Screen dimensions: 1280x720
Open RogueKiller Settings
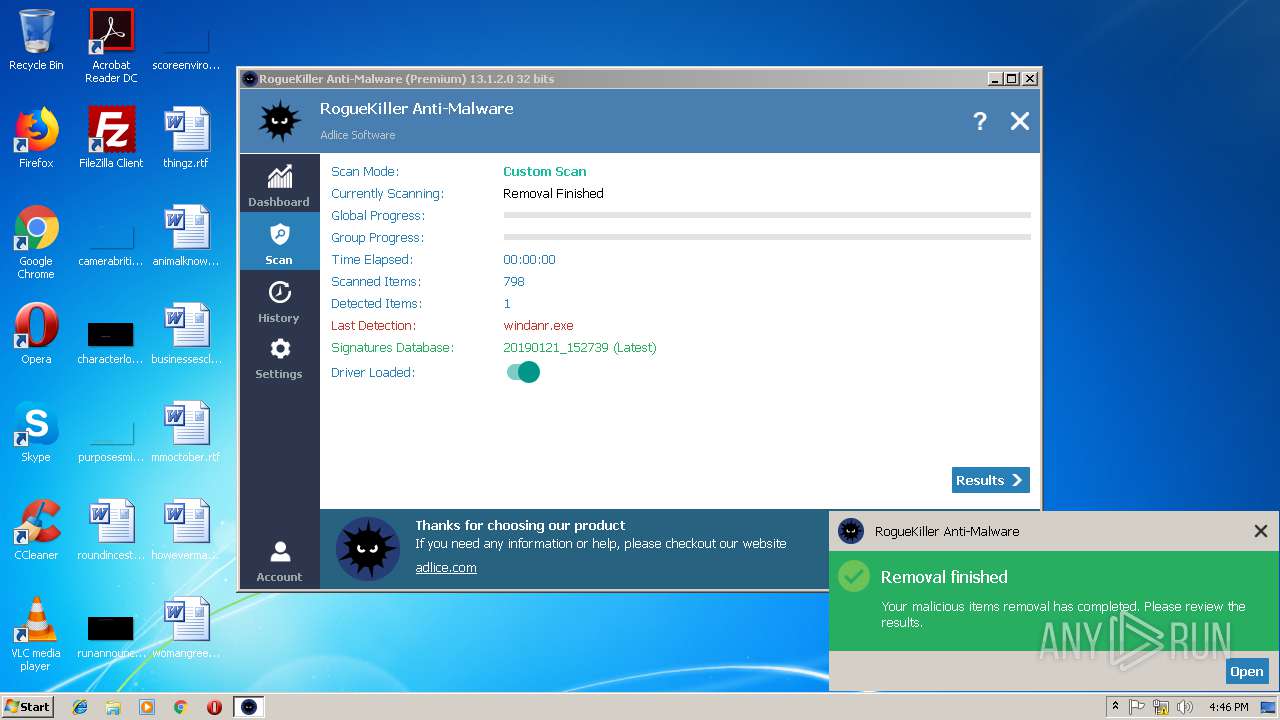coord(279,358)
